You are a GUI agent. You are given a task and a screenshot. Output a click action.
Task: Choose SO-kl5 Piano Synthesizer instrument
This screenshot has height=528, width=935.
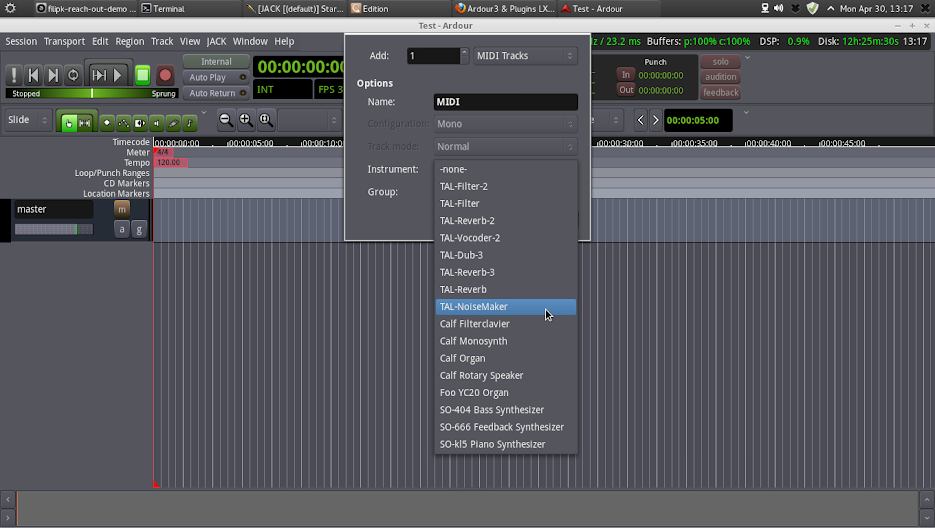click(x=506, y=444)
